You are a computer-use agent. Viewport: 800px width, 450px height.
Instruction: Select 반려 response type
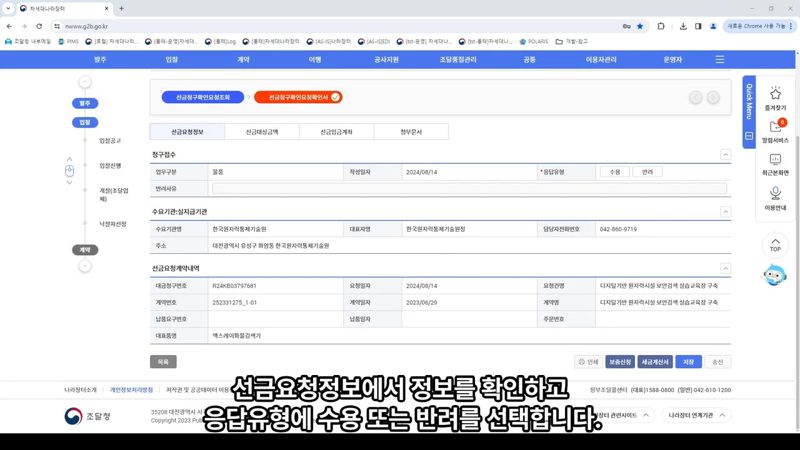click(647, 172)
